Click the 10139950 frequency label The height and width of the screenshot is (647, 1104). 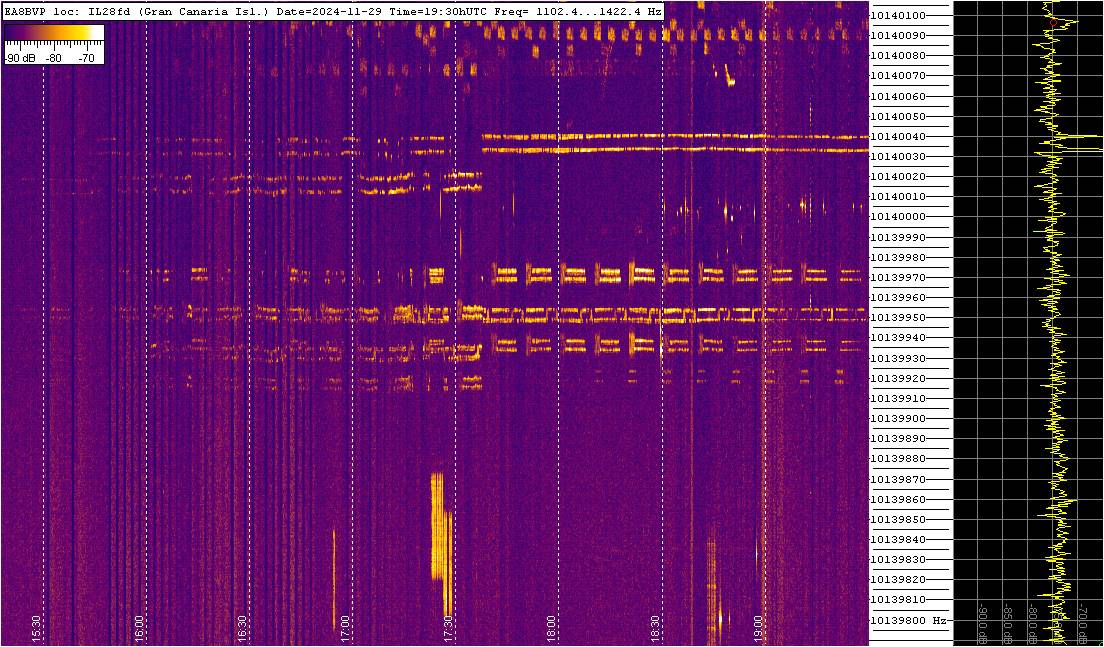coord(898,318)
